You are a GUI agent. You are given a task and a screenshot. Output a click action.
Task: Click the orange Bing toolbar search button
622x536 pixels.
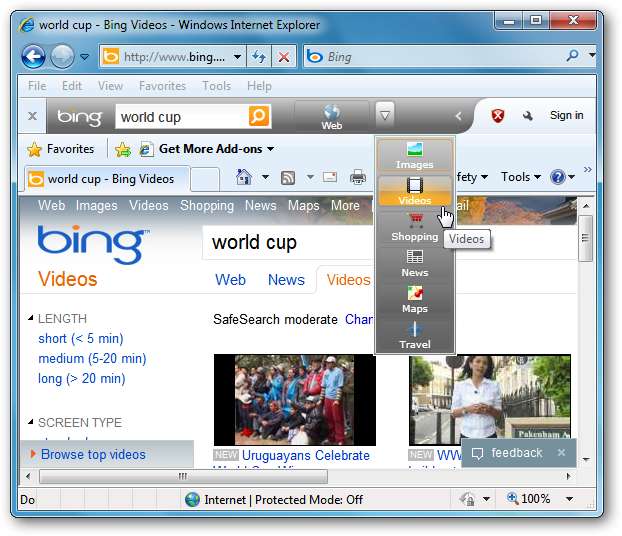(259, 116)
